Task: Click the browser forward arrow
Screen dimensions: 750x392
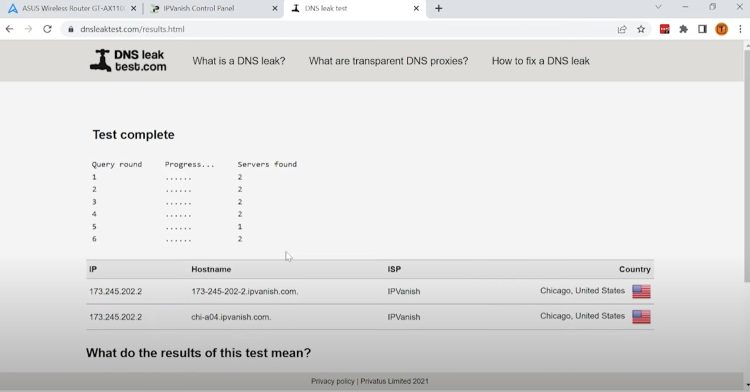Action: point(28,29)
